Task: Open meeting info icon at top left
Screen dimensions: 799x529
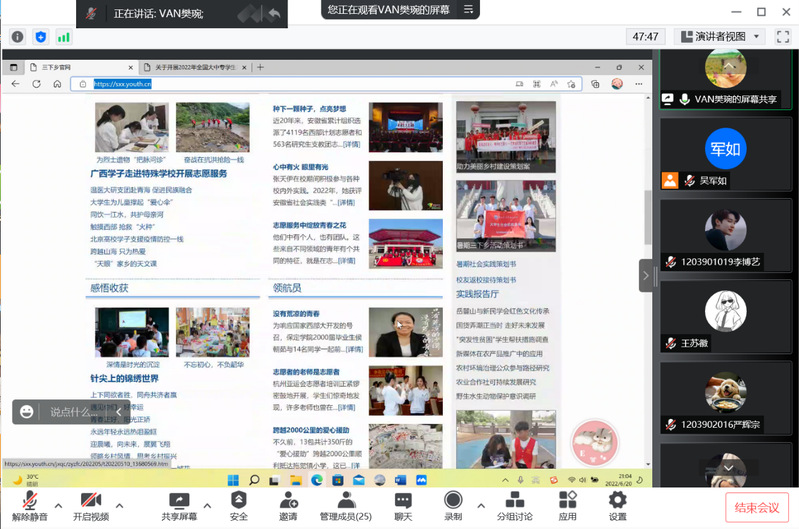Action: (x=17, y=37)
